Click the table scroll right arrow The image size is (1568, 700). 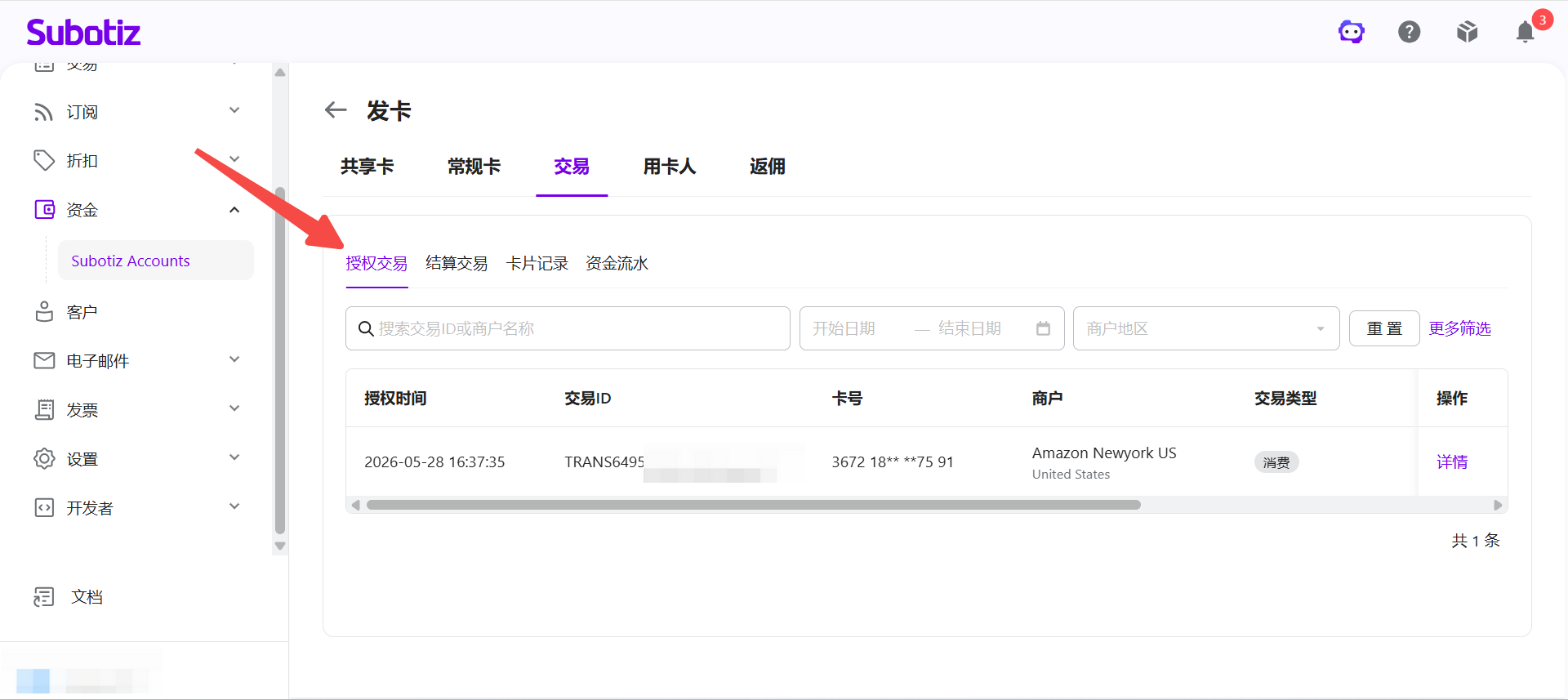[x=1498, y=505]
